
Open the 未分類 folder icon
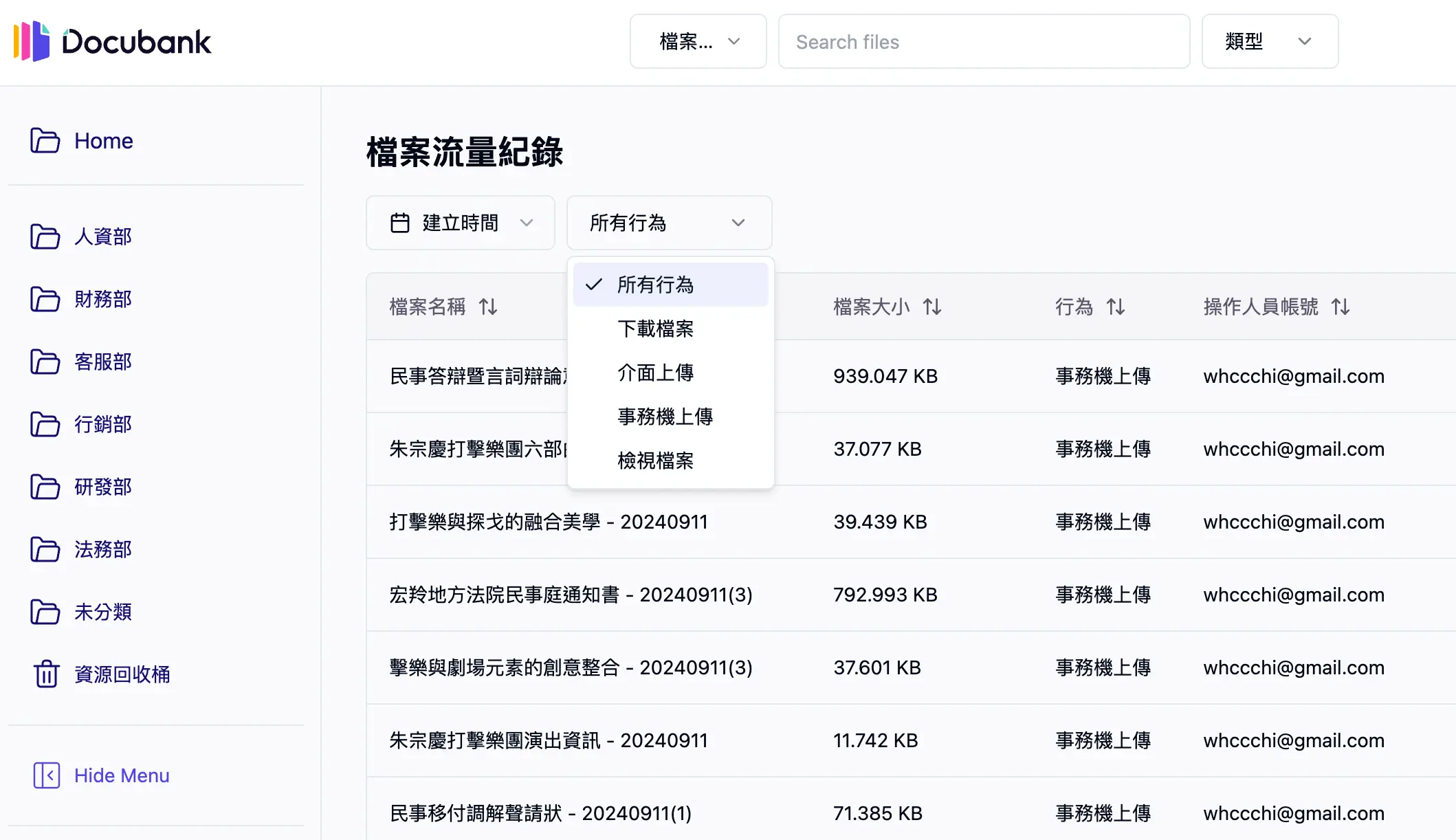45,612
